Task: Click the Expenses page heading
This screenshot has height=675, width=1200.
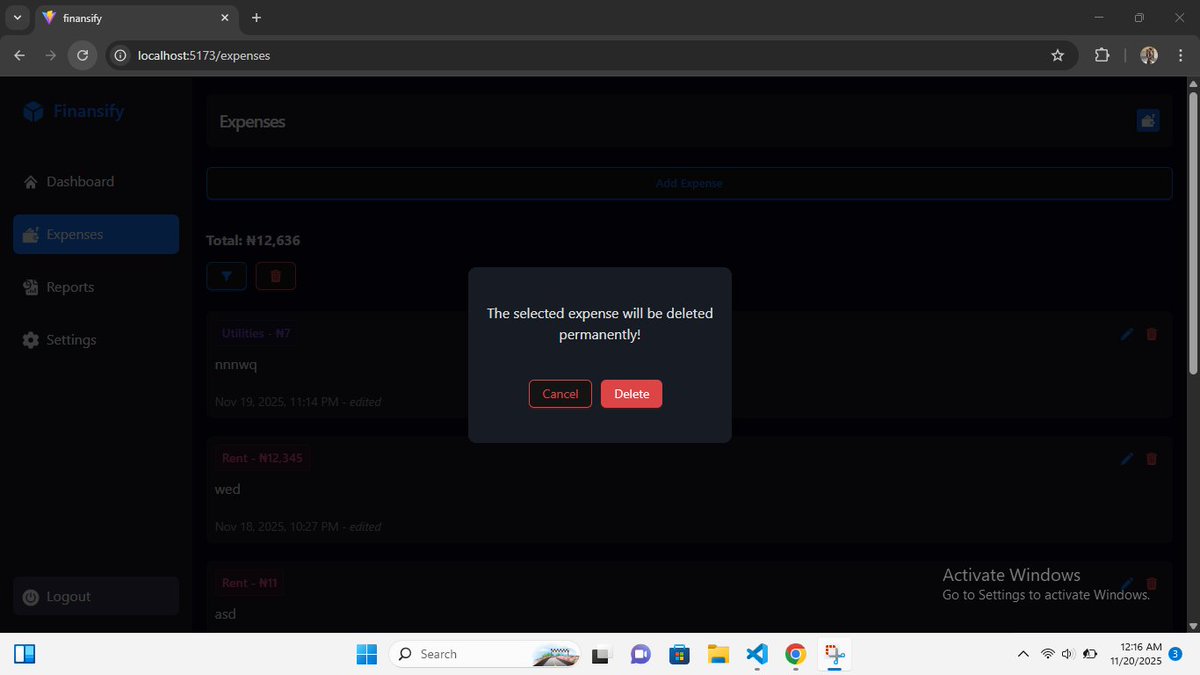Action: [x=252, y=122]
